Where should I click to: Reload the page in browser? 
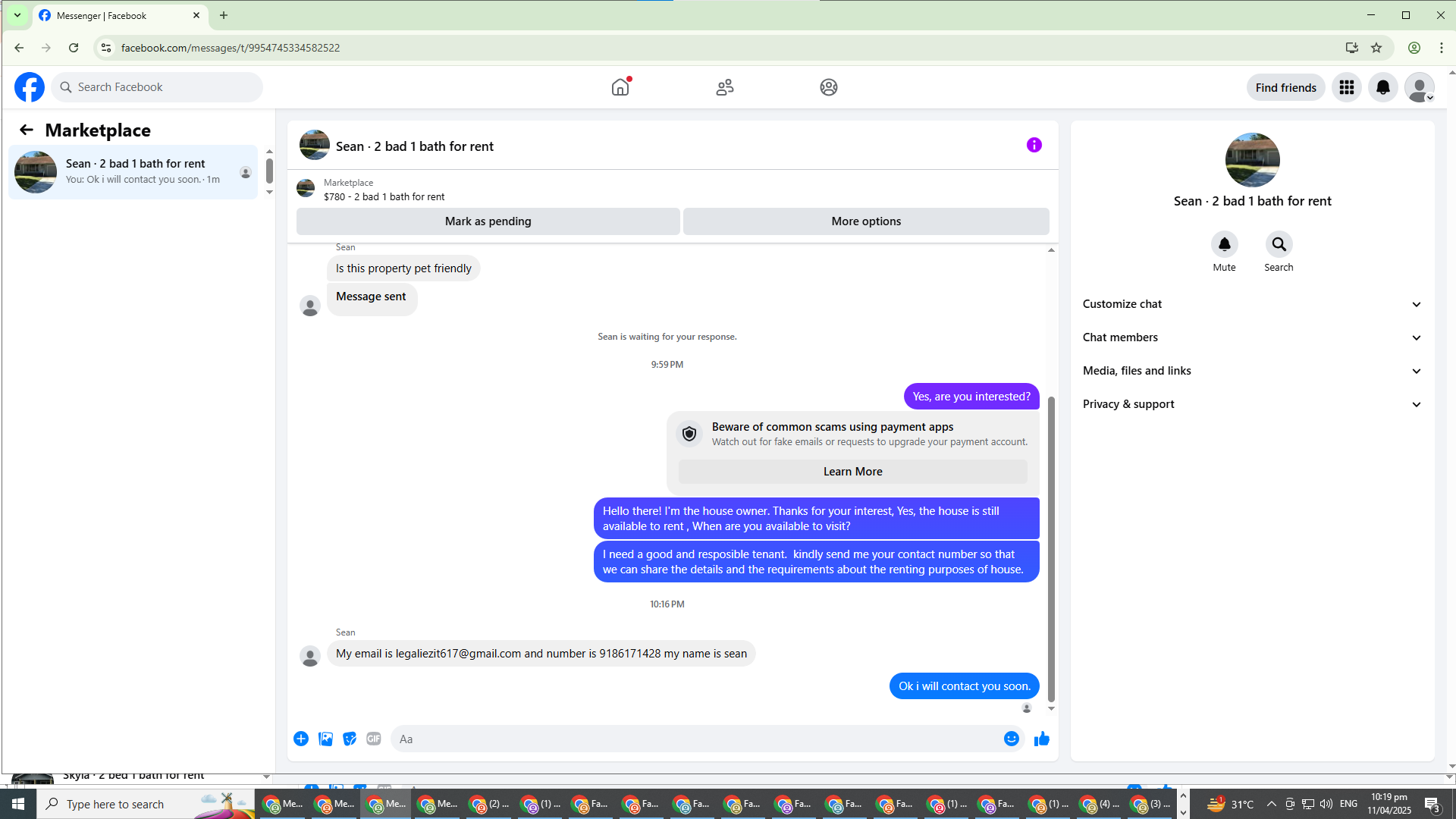point(74,48)
